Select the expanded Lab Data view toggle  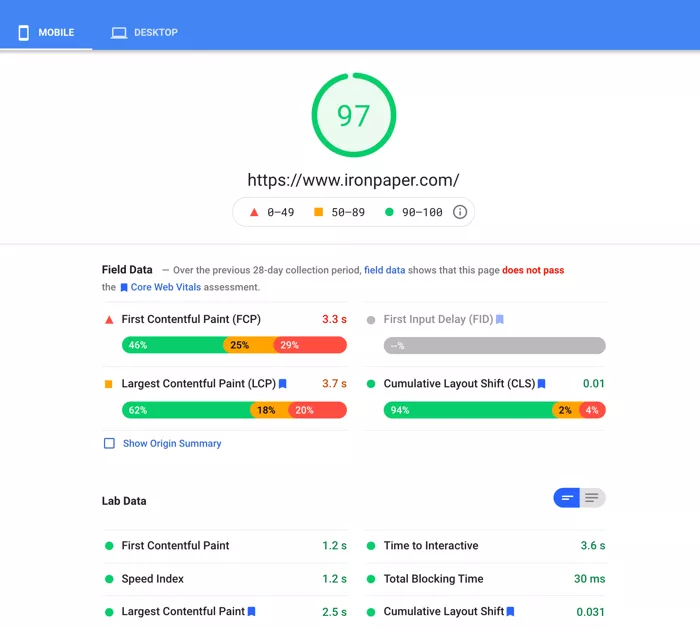592,498
